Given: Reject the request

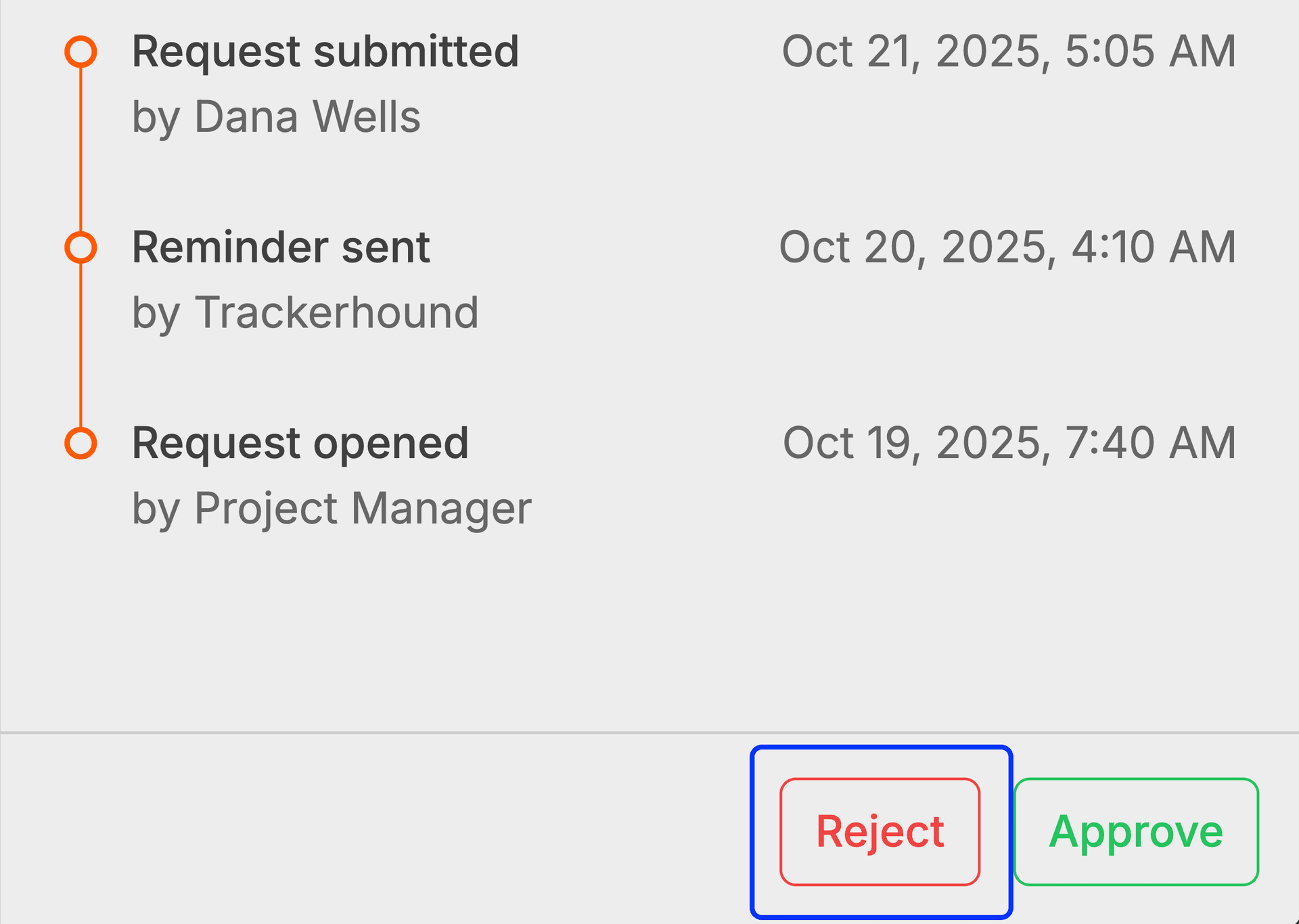Looking at the screenshot, I should tap(880, 831).
